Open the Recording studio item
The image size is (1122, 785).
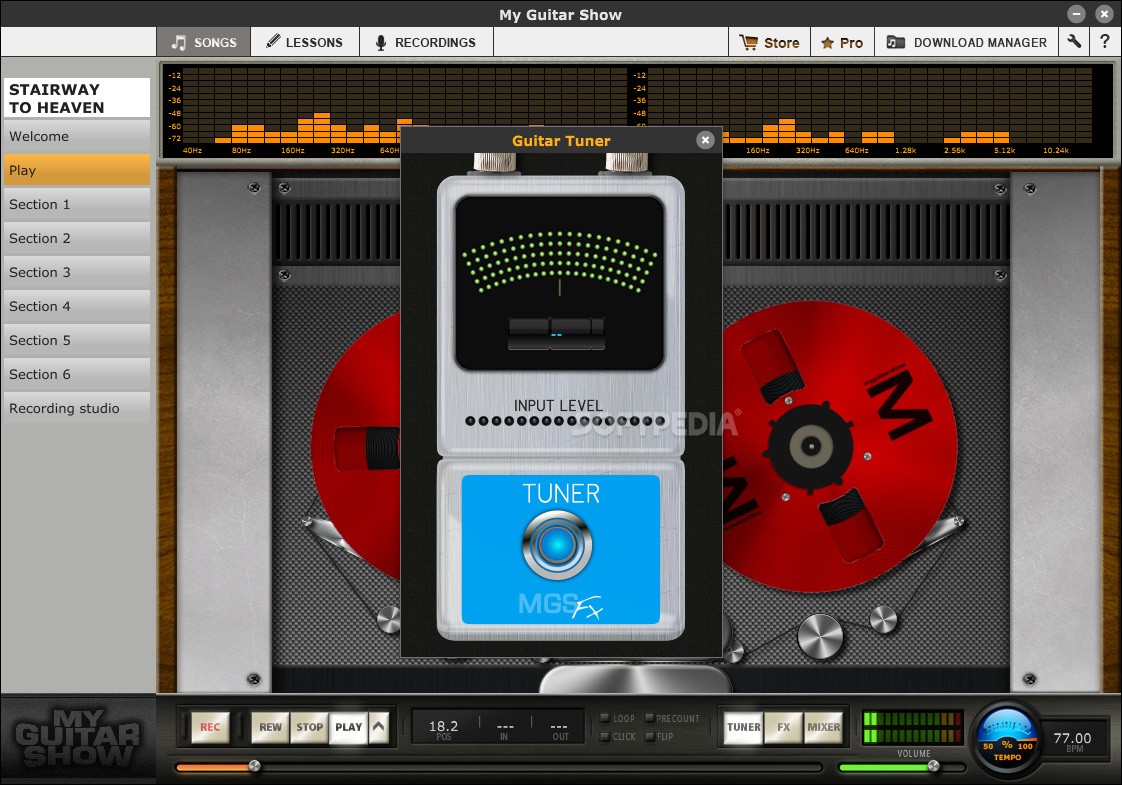point(77,409)
